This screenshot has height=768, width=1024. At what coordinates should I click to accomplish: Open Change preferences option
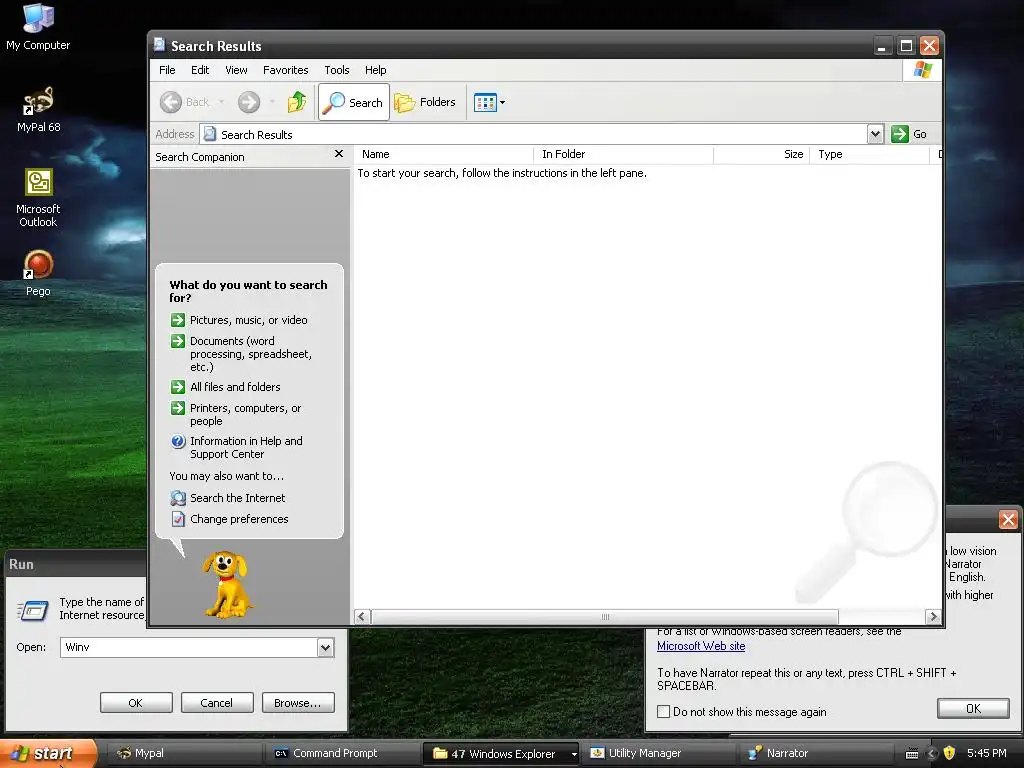click(x=230, y=519)
